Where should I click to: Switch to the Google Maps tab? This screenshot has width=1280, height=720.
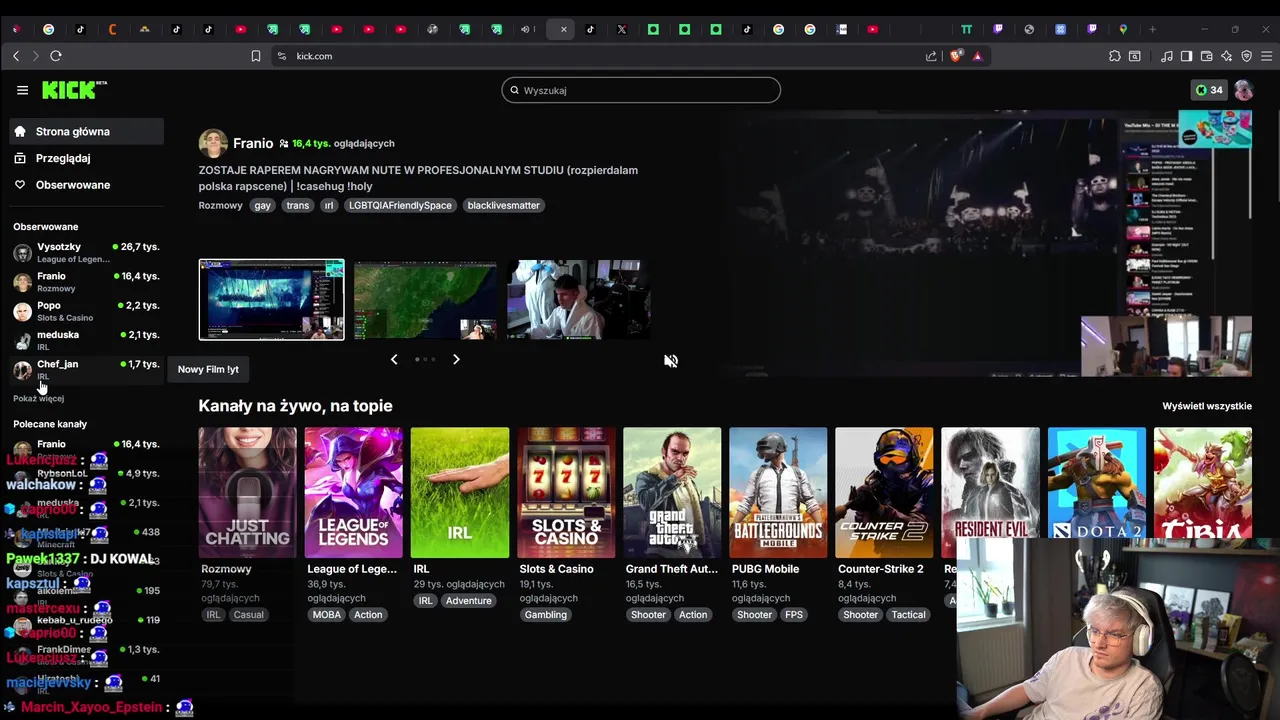(1123, 29)
